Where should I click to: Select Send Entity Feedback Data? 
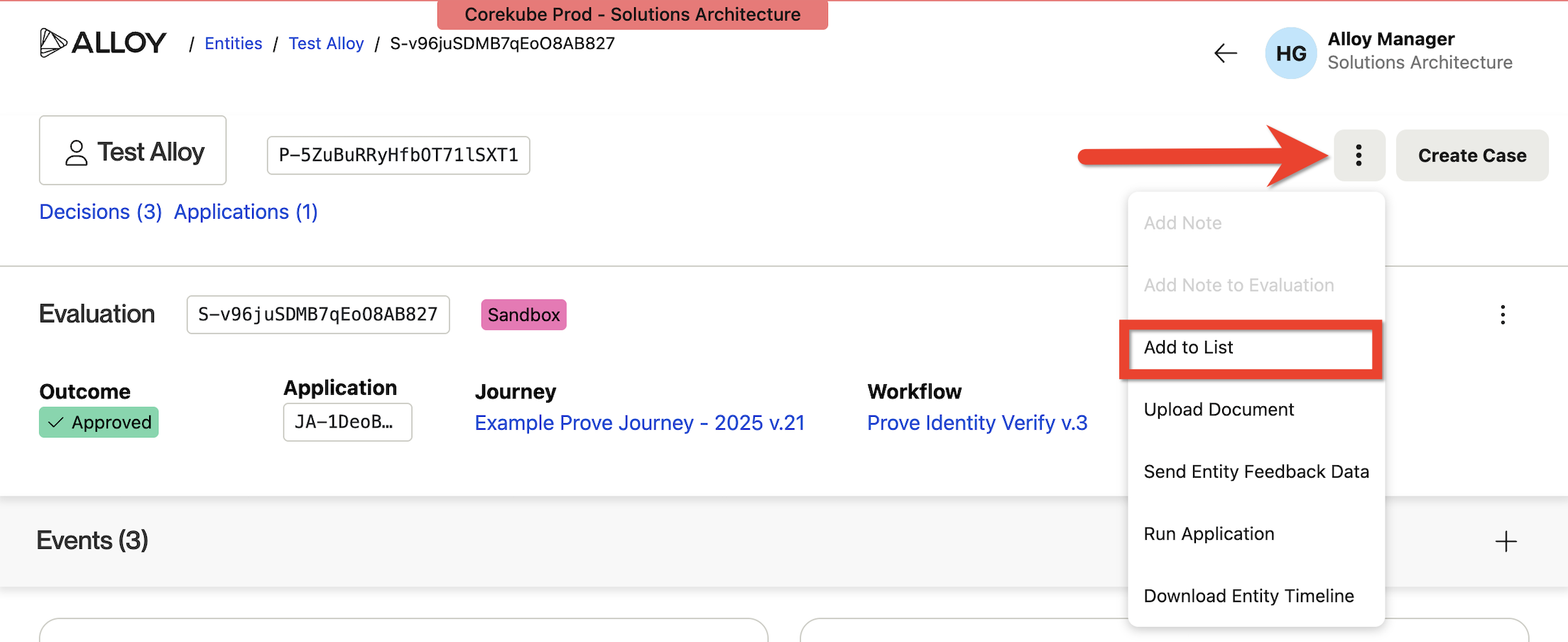coord(1256,472)
